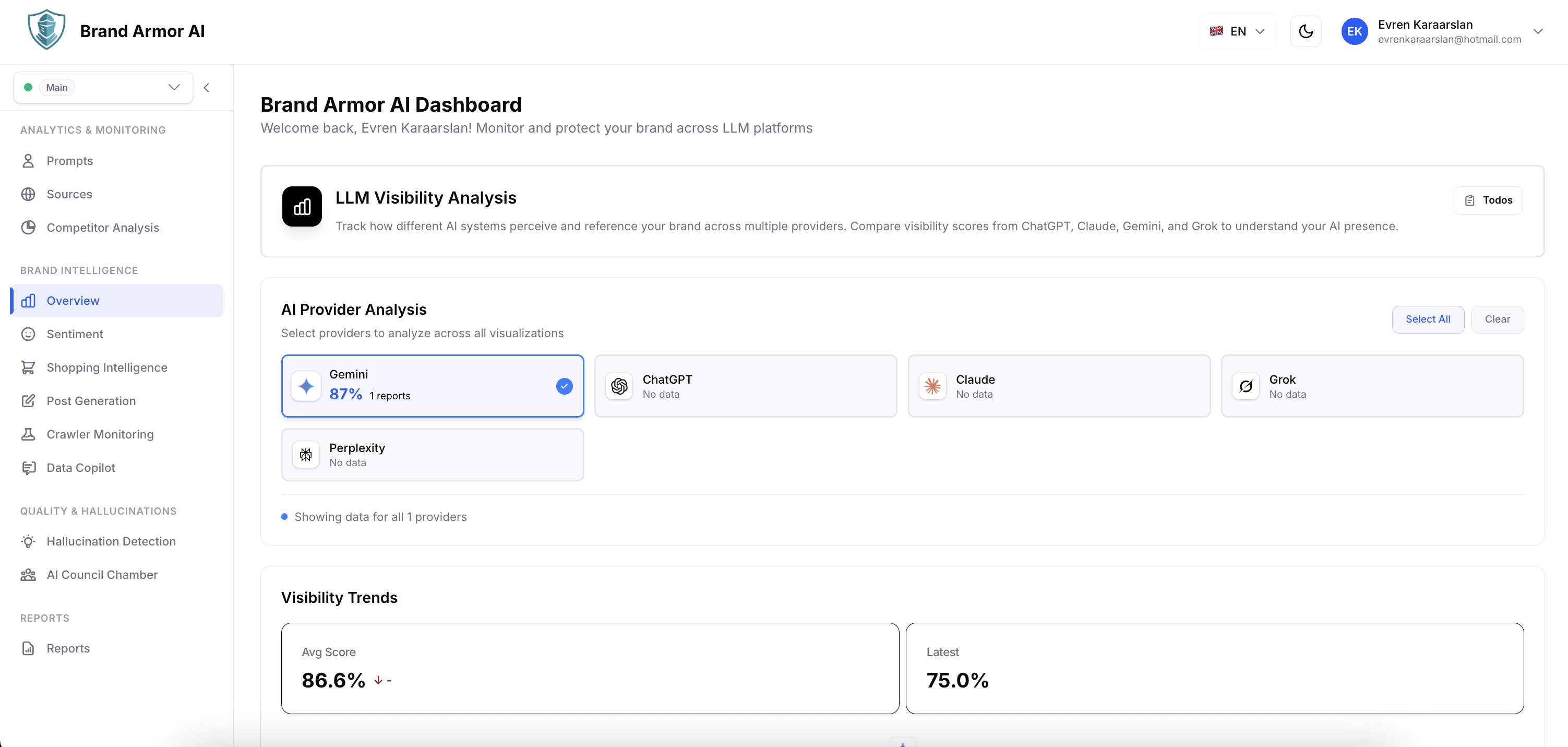Click the Sources globe icon
Image resolution: width=1568 pixels, height=747 pixels.
pyautogui.click(x=28, y=194)
